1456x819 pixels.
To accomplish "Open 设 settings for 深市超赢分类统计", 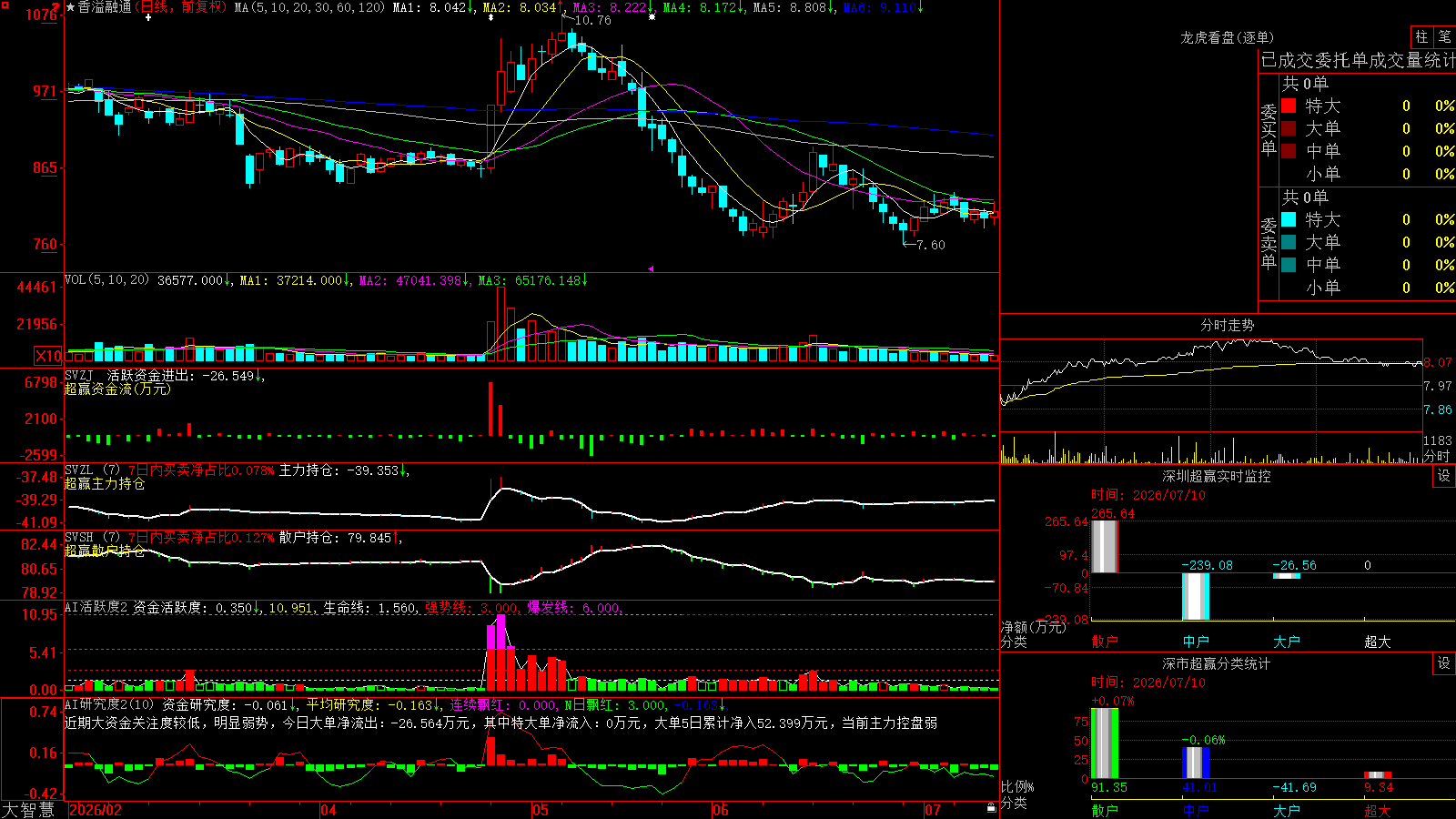I will click(x=1444, y=663).
